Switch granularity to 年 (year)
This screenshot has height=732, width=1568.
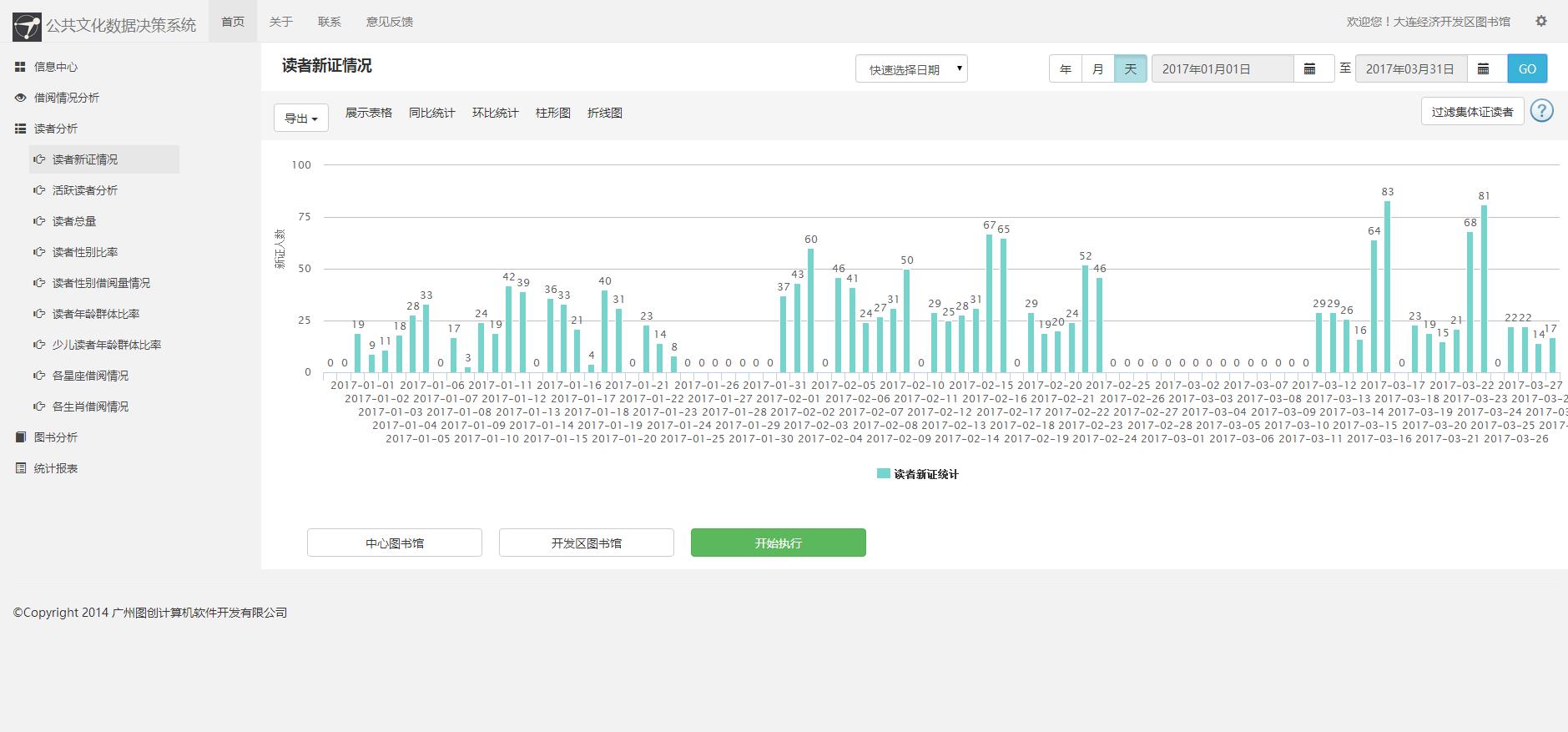(x=1066, y=69)
